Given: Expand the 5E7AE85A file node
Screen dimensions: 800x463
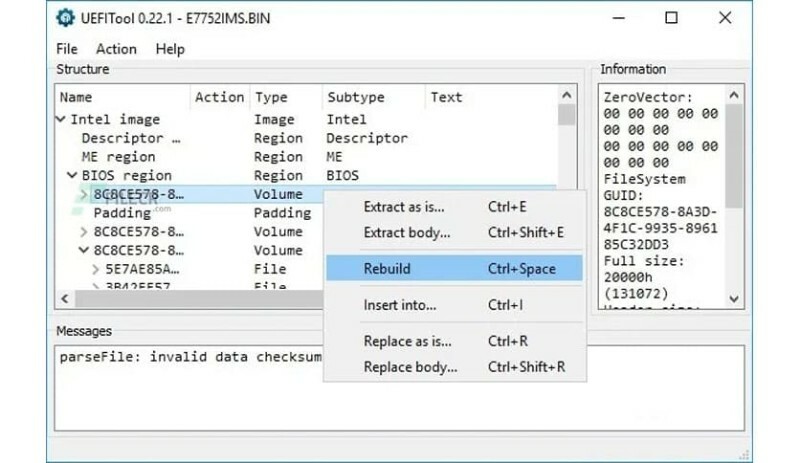Looking at the screenshot, I should [96, 269].
